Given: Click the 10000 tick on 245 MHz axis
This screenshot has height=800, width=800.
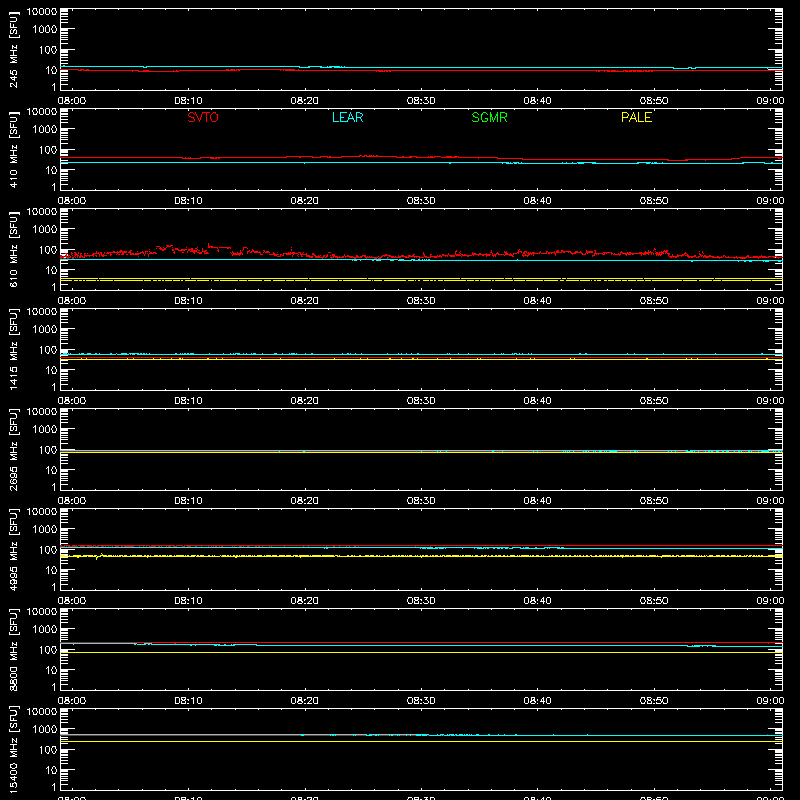Looking at the screenshot, I should pos(42,11).
